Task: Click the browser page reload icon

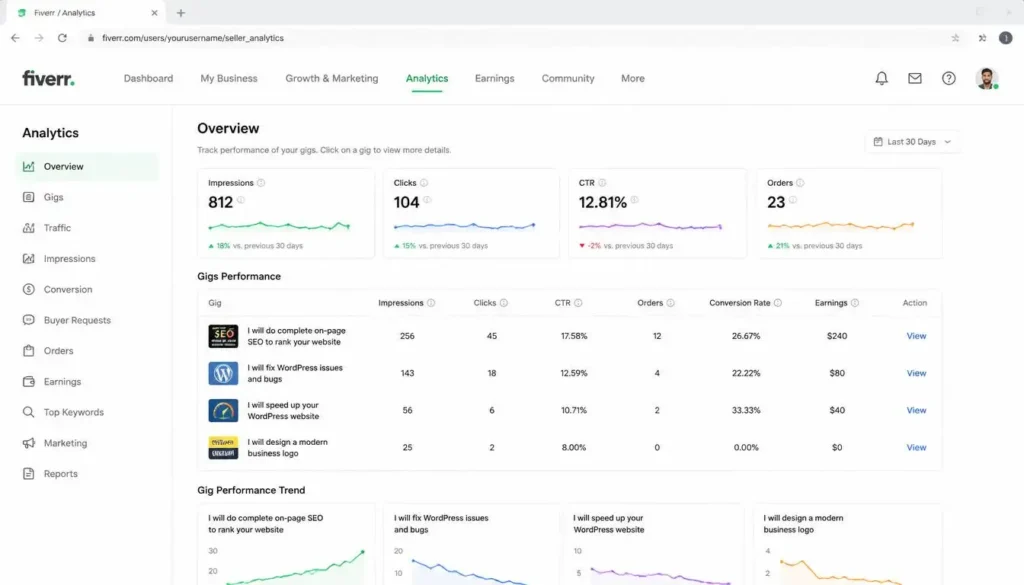Action: 62,38
